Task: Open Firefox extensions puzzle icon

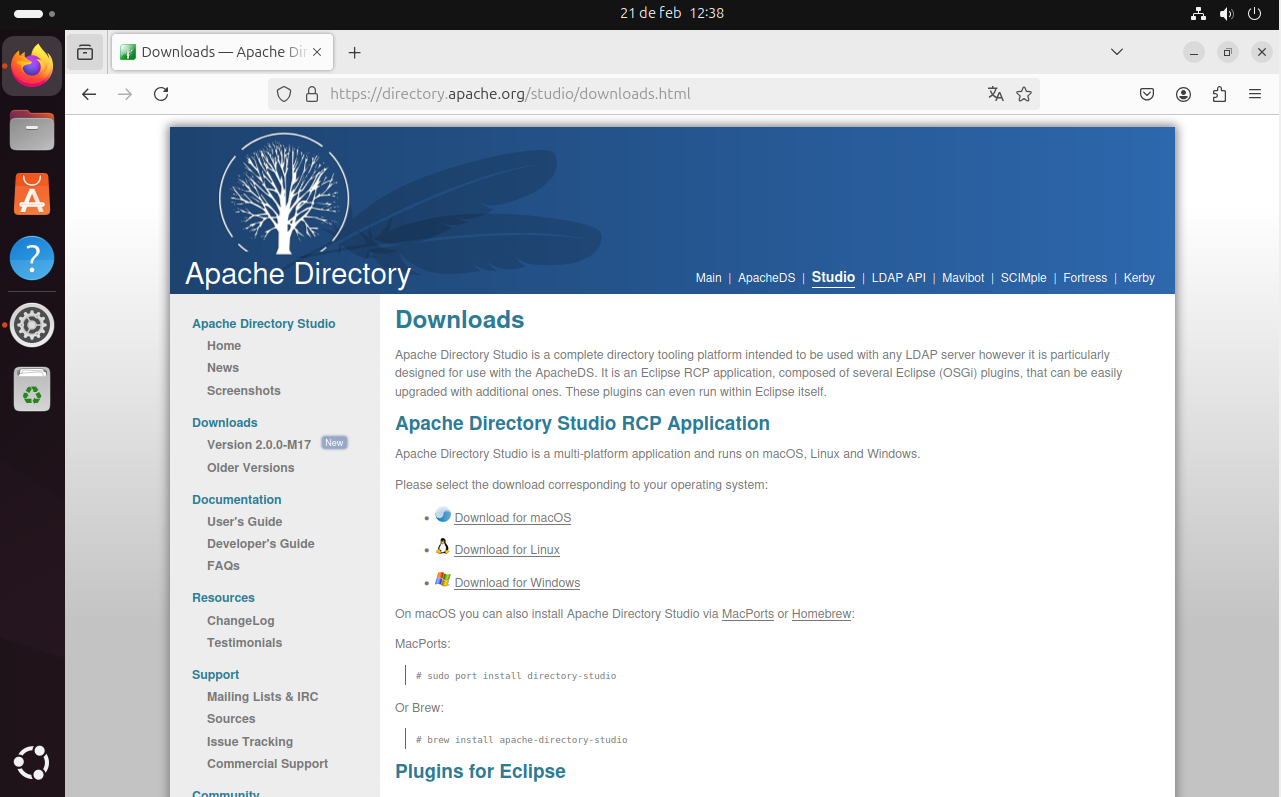Action: pos(1219,94)
